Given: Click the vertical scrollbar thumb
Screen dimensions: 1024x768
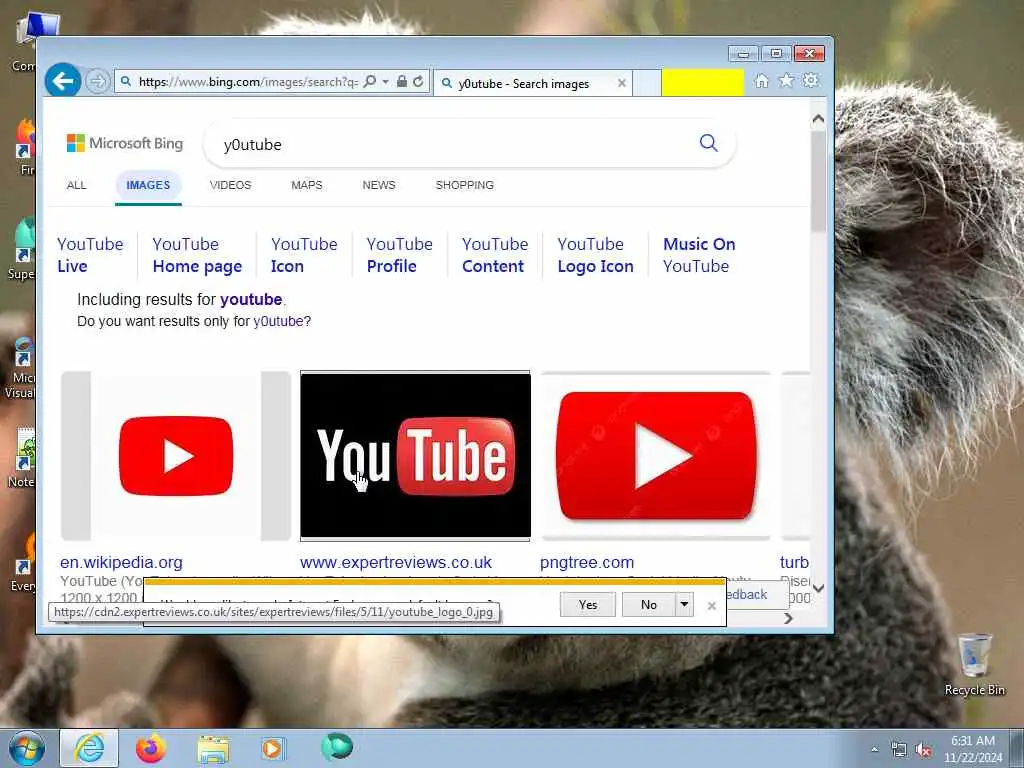Looking at the screenshot, I should click(x=818, y=181).
